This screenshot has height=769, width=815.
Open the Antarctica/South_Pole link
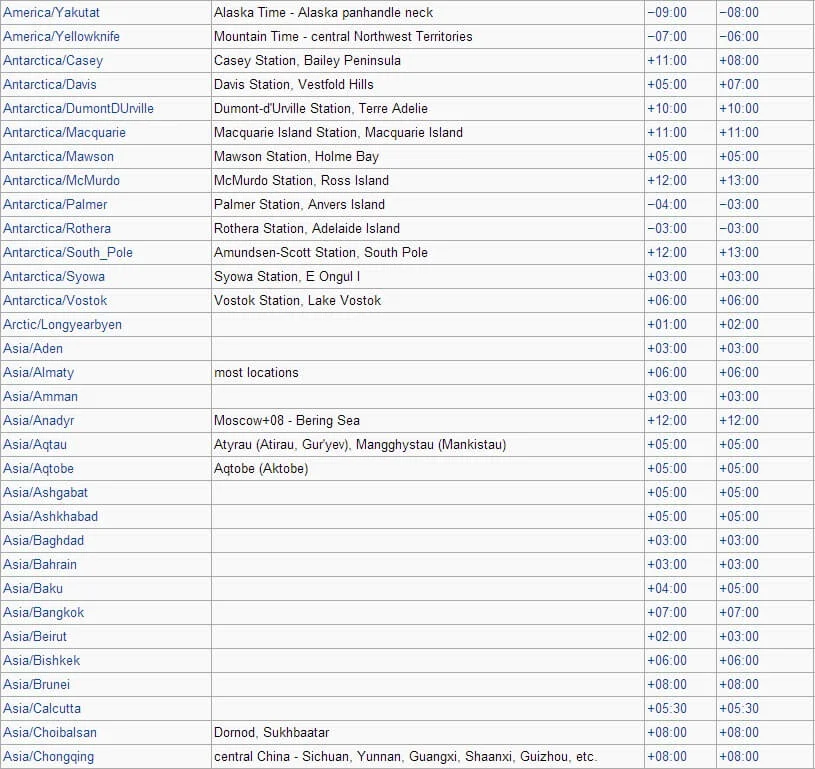pyautogui.click(x=68, y=253)
